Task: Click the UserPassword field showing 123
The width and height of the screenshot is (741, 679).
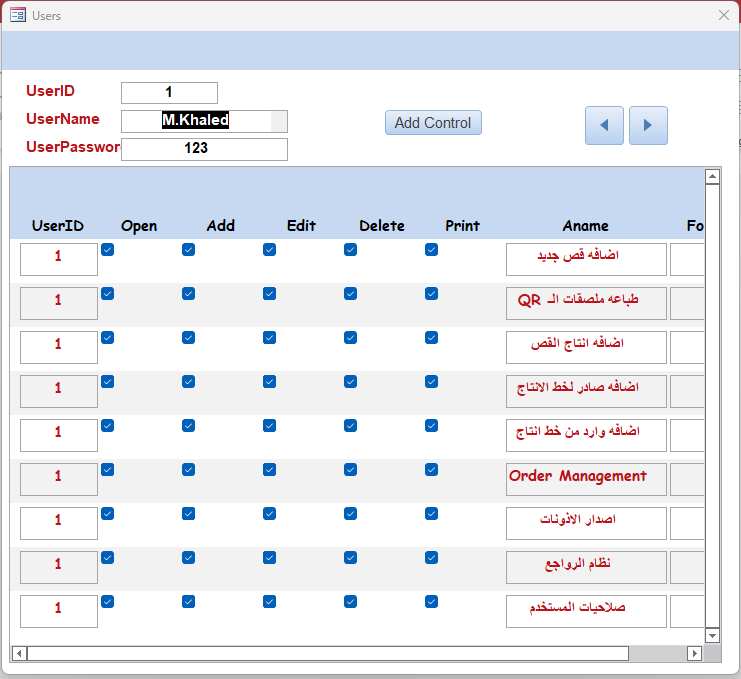Action: (204, 149)
